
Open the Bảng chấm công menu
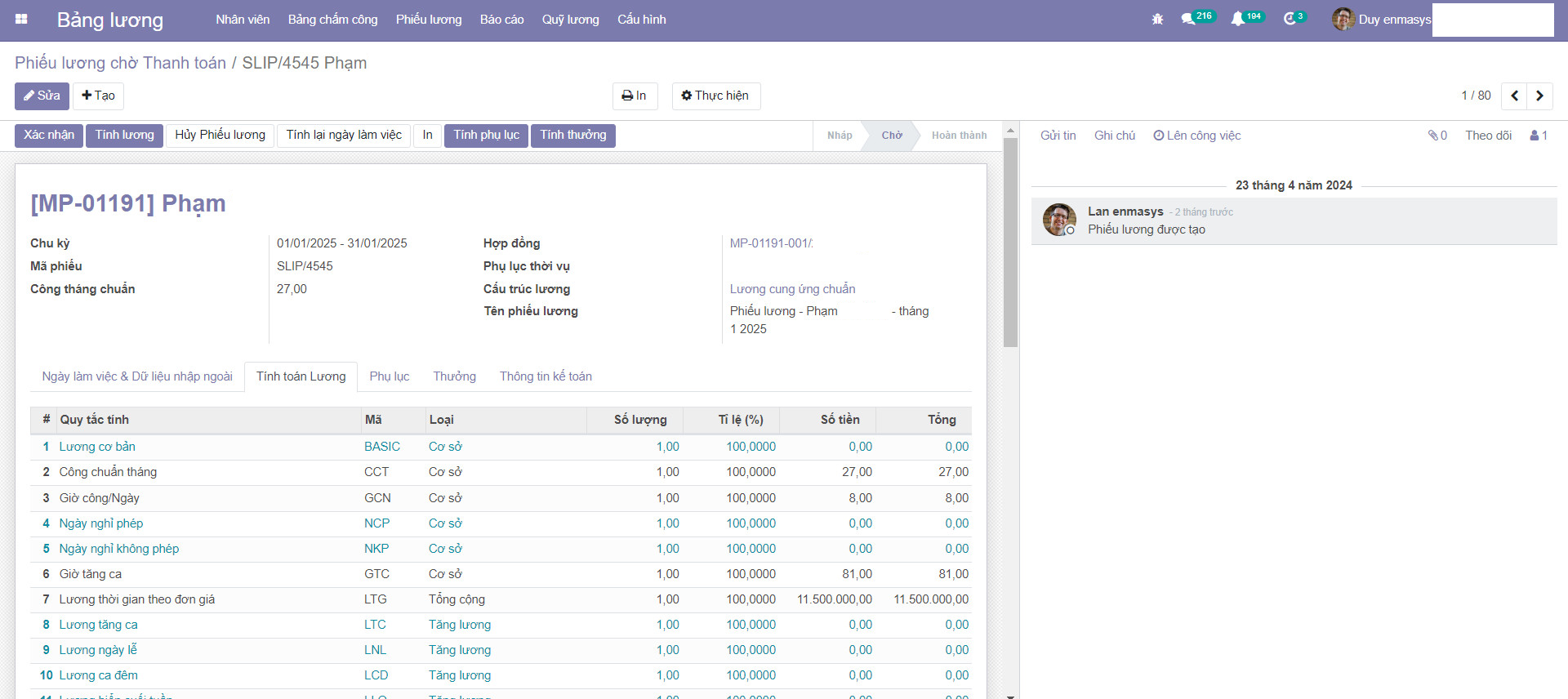[332, 20]
